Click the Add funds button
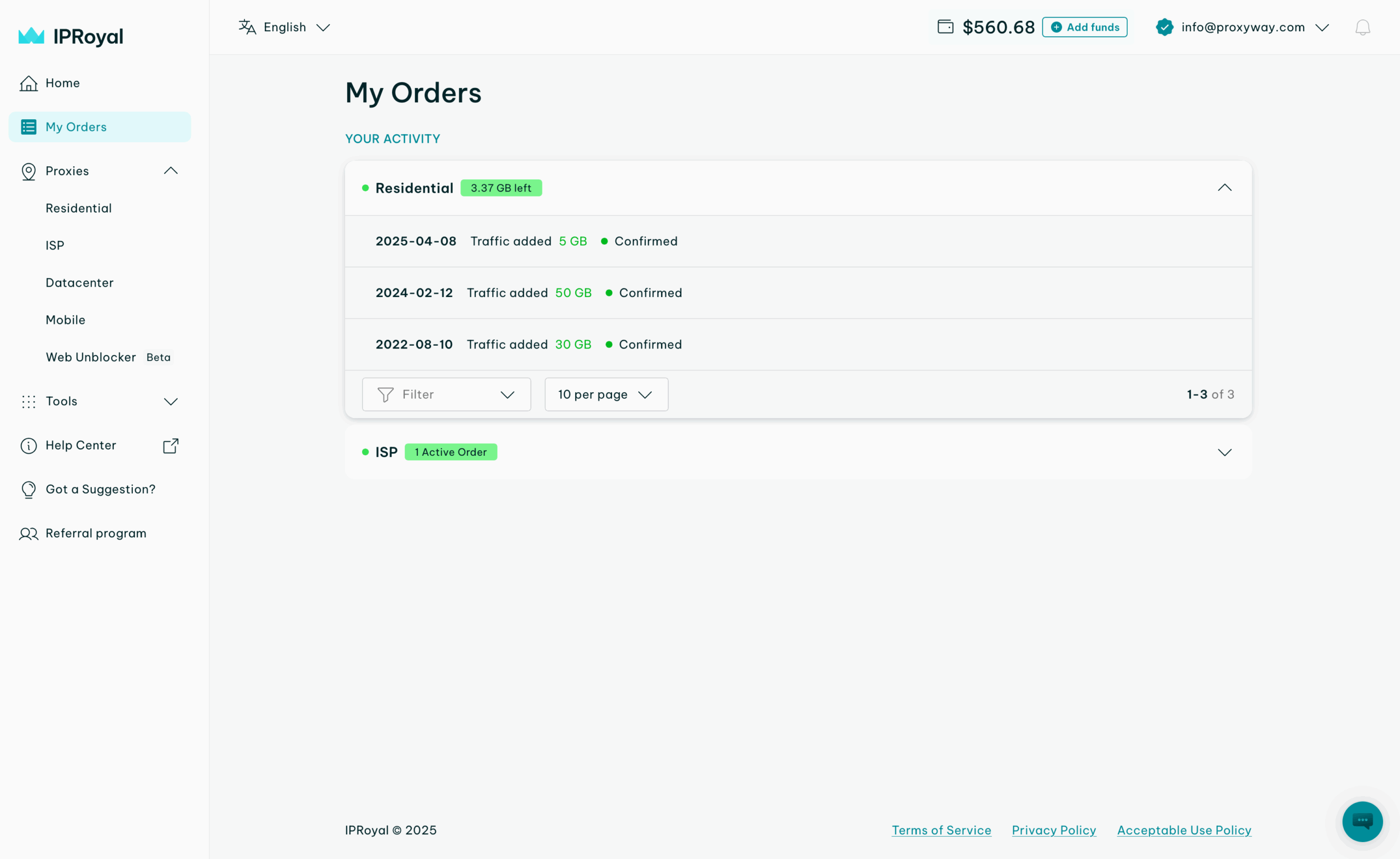Image resolution: width=1400 pixels, height=859 pixels. click(x=1084, y=27)
